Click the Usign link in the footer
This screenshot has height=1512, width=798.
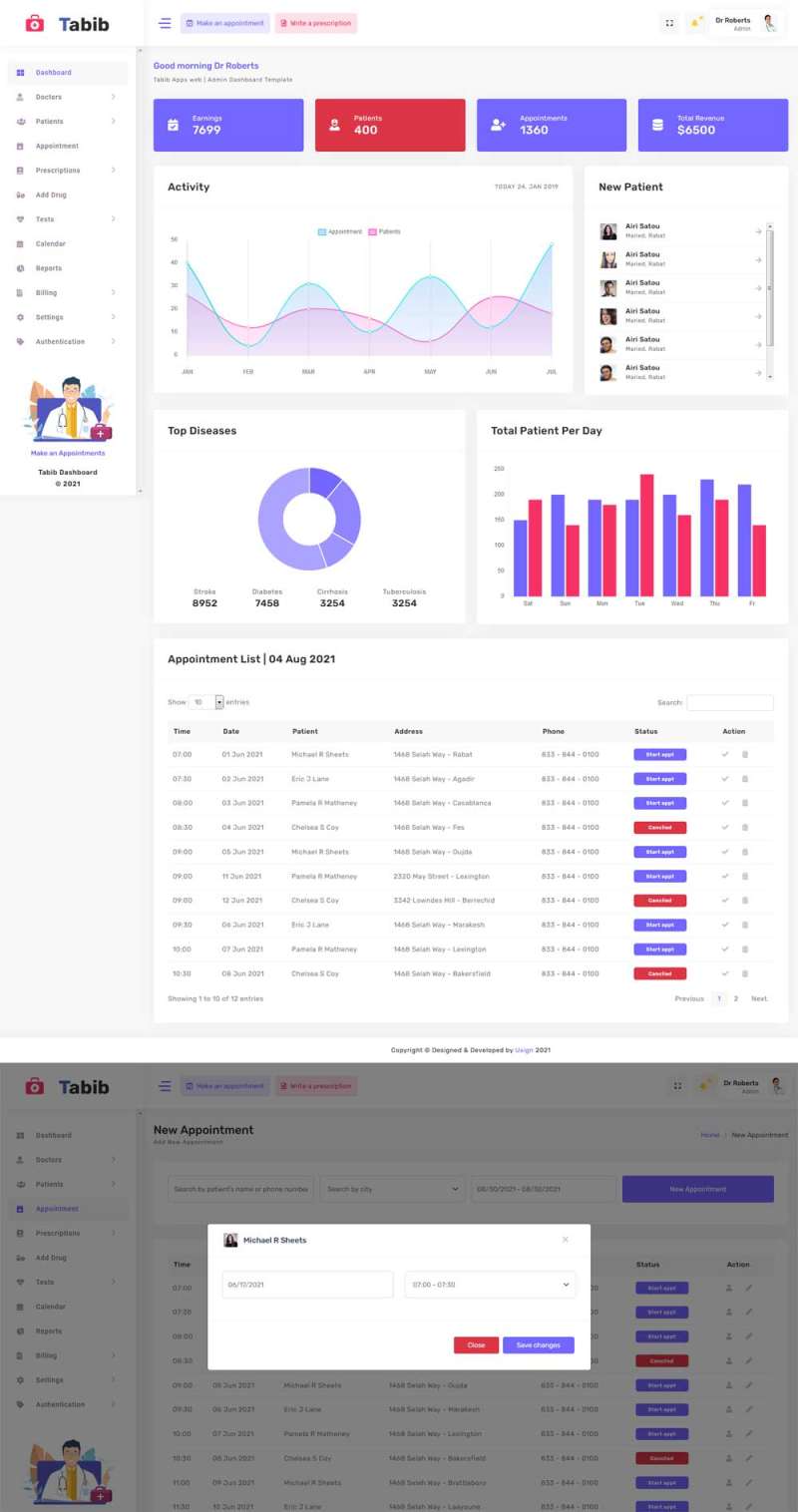pyautogui.click(x=524, y=1050)
